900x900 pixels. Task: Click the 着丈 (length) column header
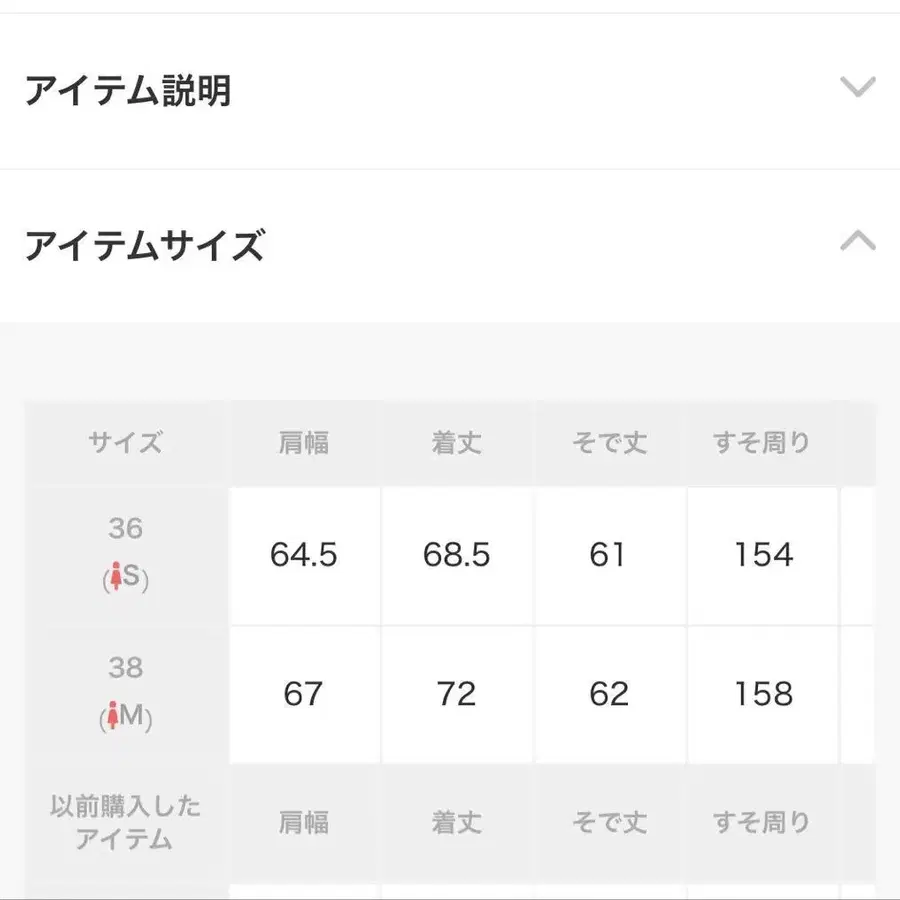click(x=456, y=443)
